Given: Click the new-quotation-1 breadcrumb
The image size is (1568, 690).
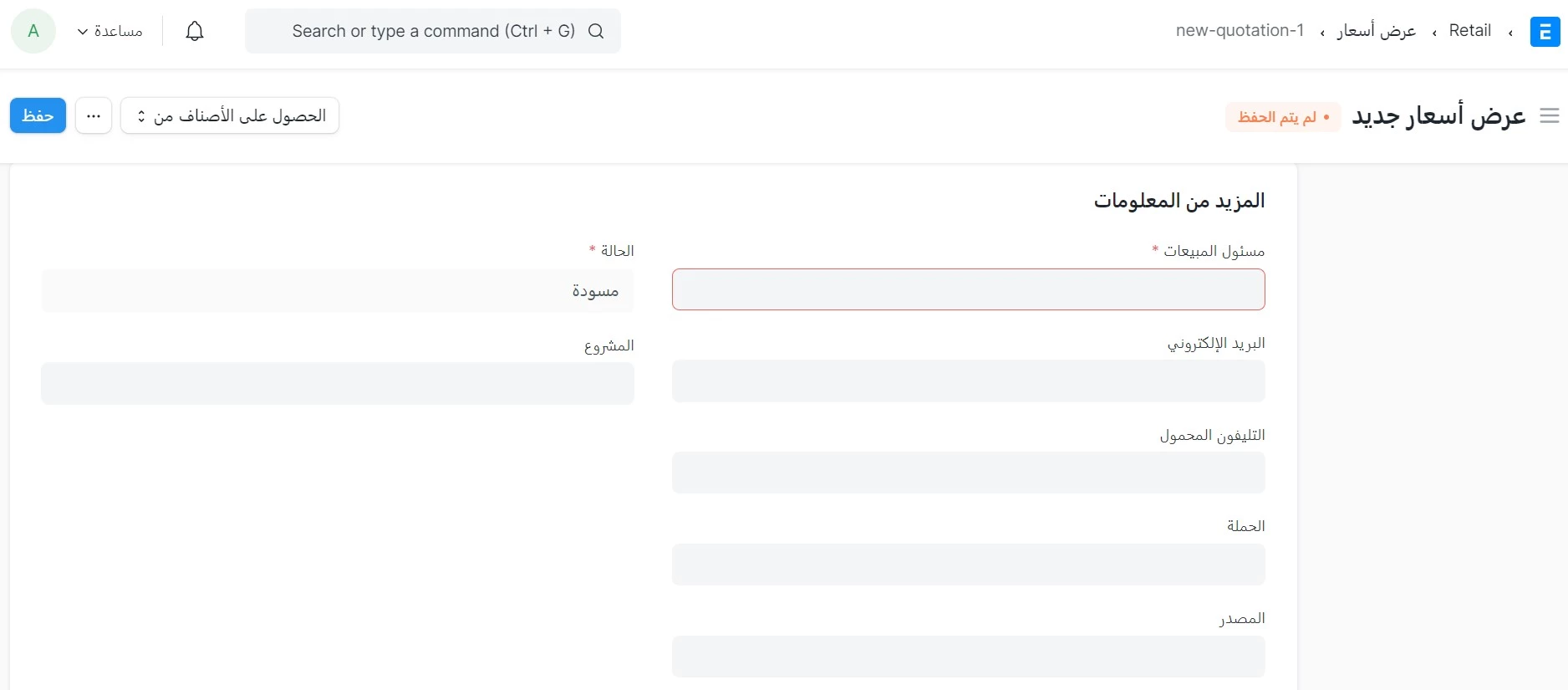Looking at the screenshot, I should pyautogui.click(x=1240, y=31).
